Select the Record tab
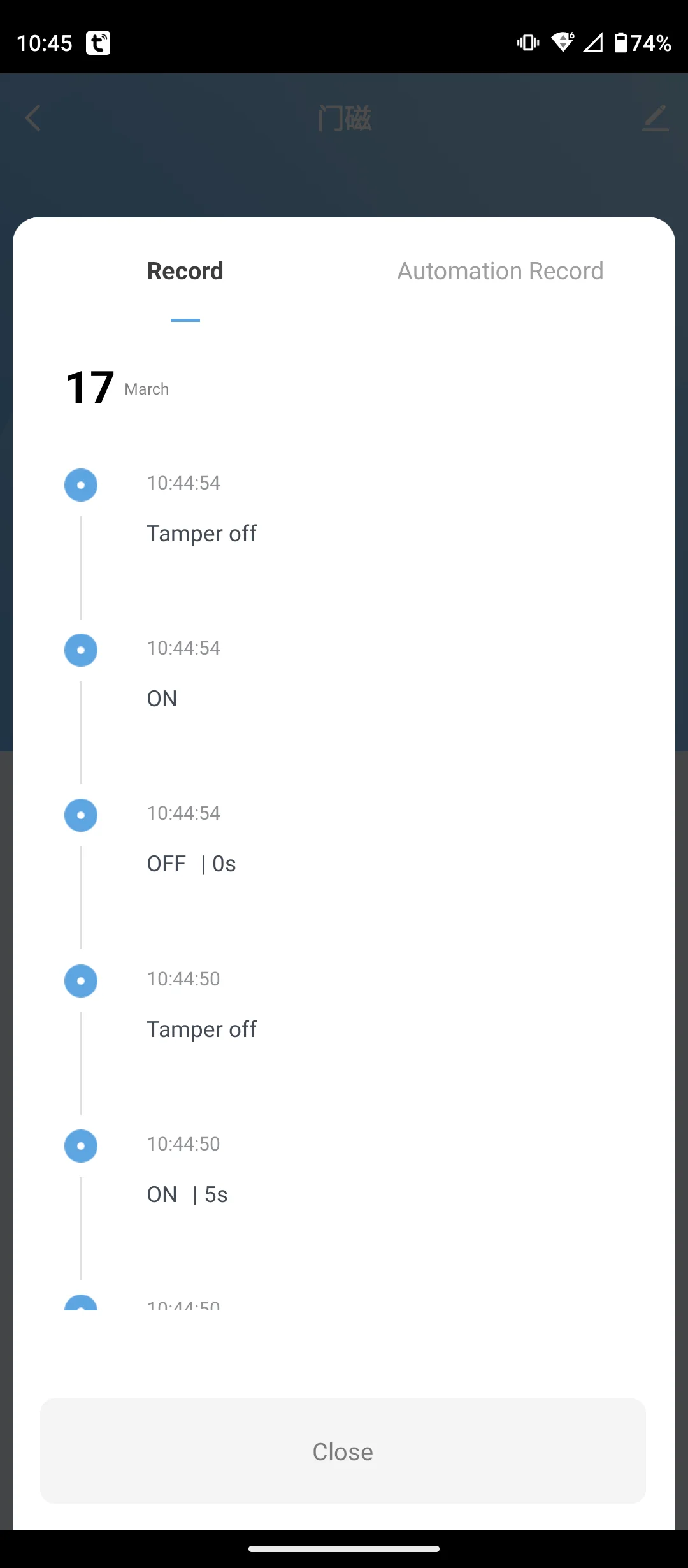 click(185, 271)
